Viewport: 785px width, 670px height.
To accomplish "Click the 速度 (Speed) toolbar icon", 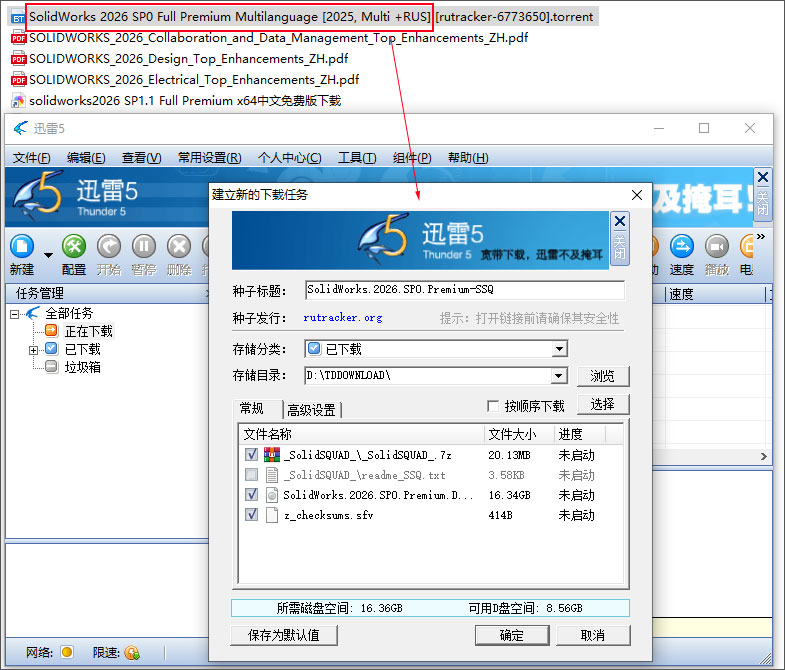I will 682,246.
